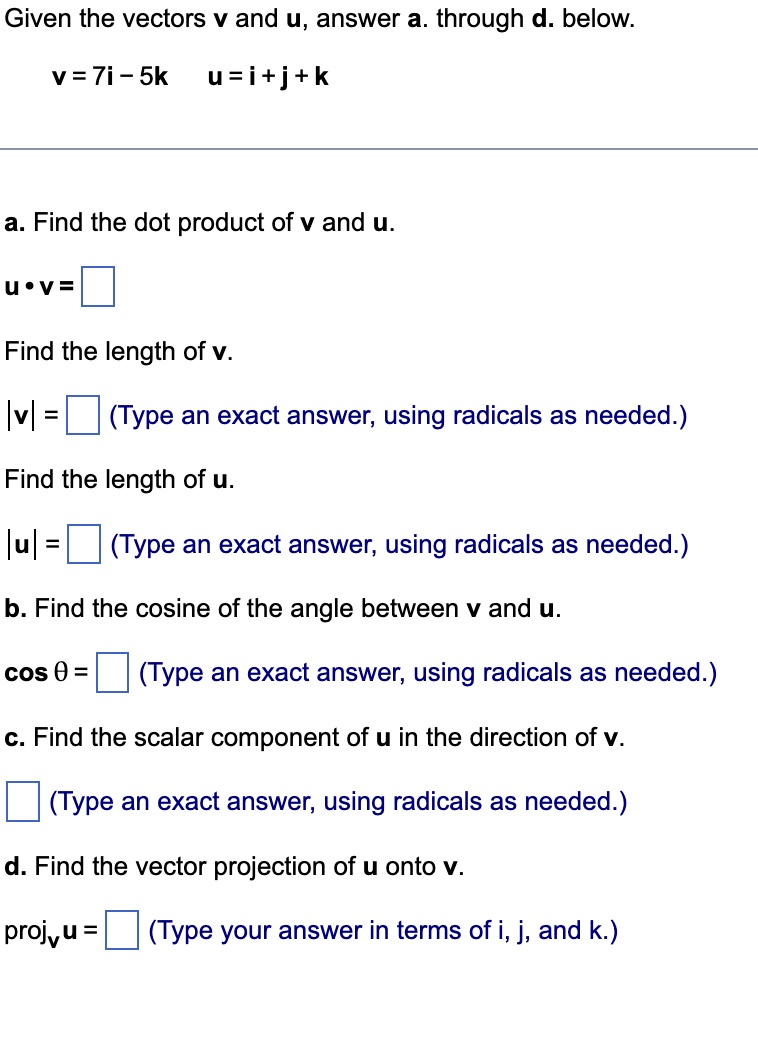Click the problem statement heading text
This screenshot has width=758, height=1060.
pyautogui.click(x=320, y=18)
